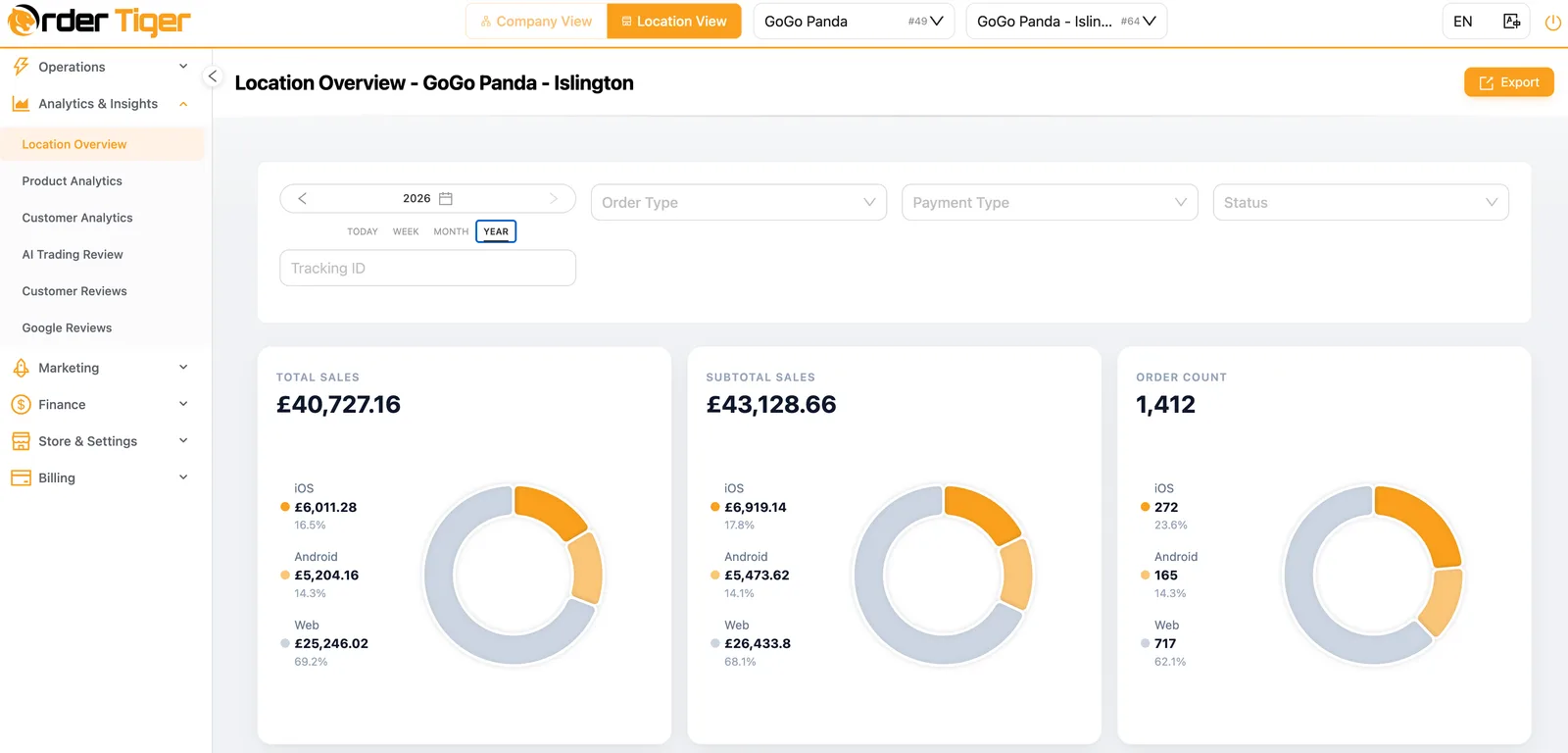Click the Store & Settings shop icon
The image size is (1568, 753).
tap(21, 441)
